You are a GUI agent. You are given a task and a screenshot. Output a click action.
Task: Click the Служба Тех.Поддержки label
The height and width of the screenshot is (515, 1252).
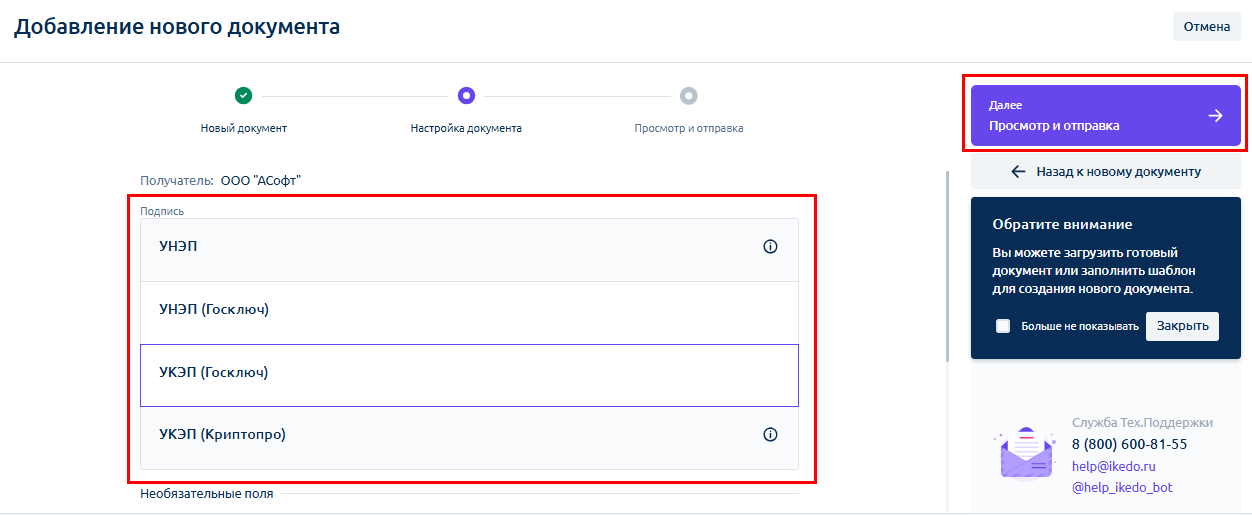point(1142,422)
